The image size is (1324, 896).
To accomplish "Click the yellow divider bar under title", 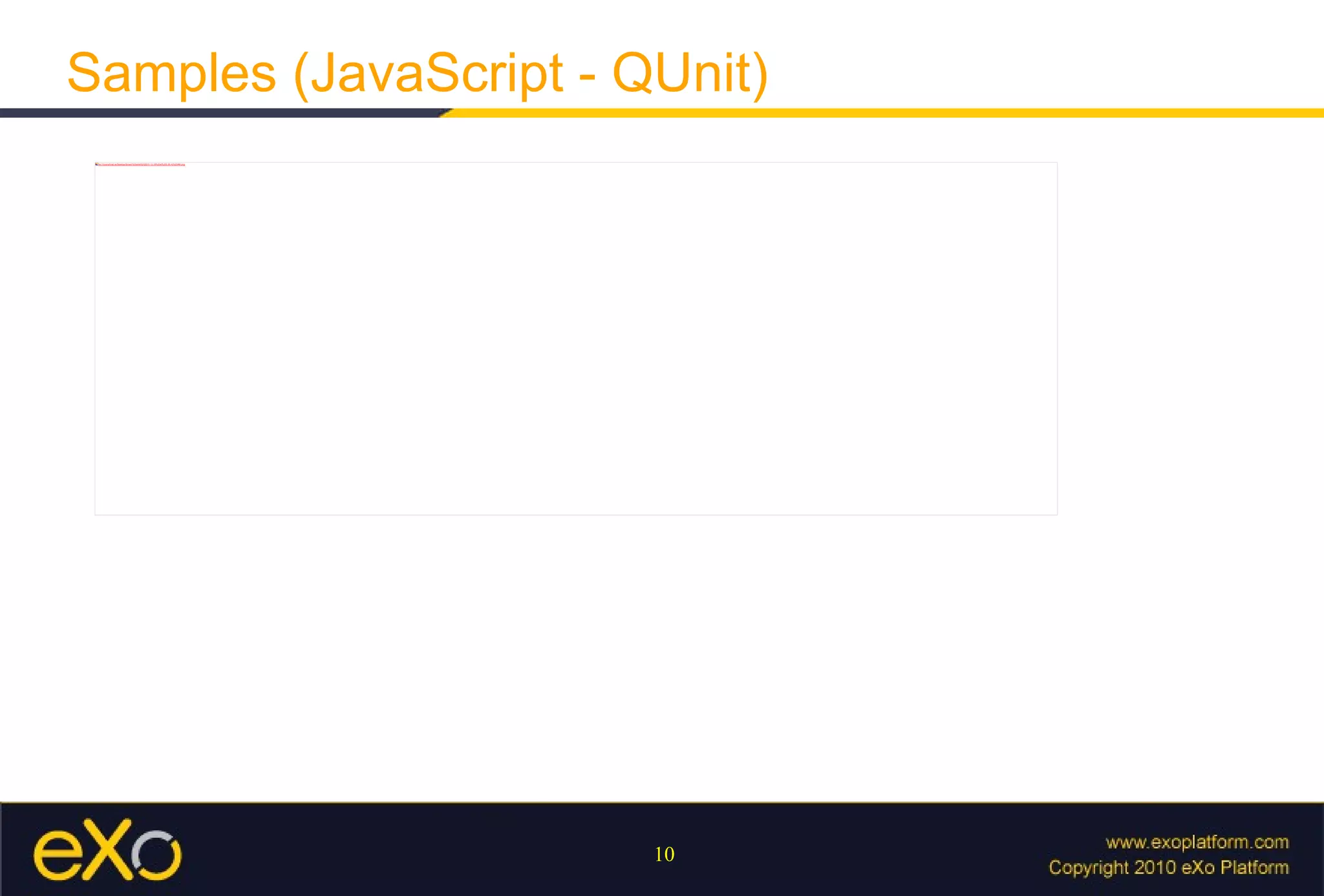I will point(886,113).
